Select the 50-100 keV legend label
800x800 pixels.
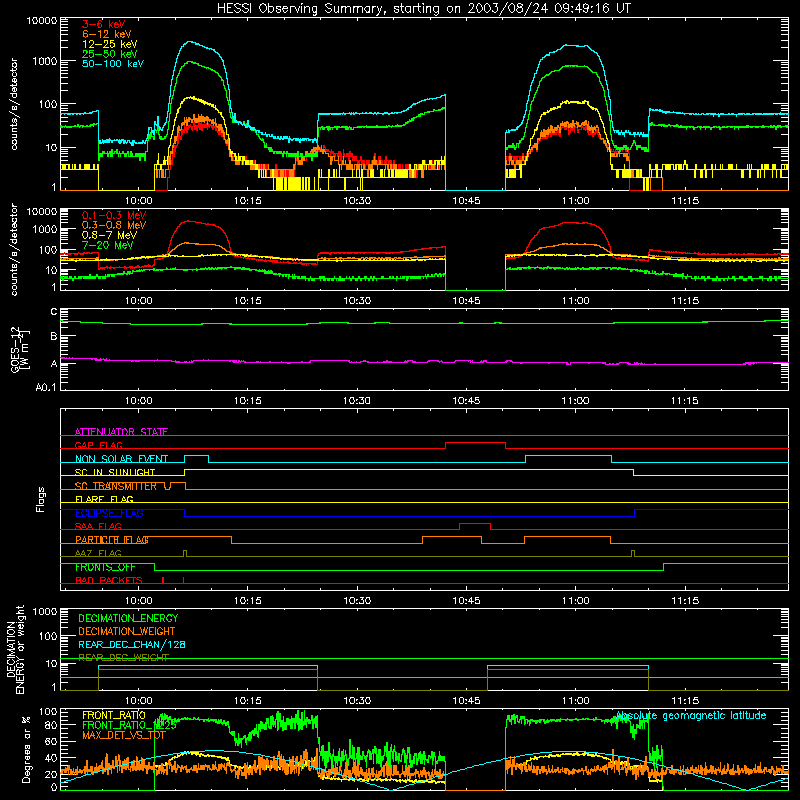(113, 64)
